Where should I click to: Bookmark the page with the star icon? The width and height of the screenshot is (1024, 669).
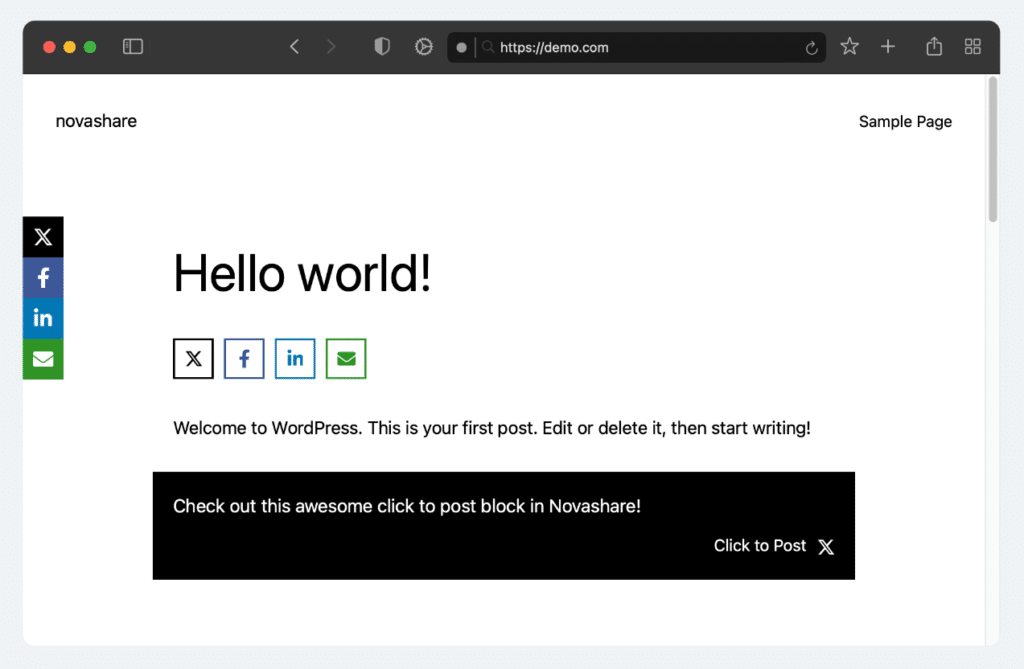click(x=848, y=46)
